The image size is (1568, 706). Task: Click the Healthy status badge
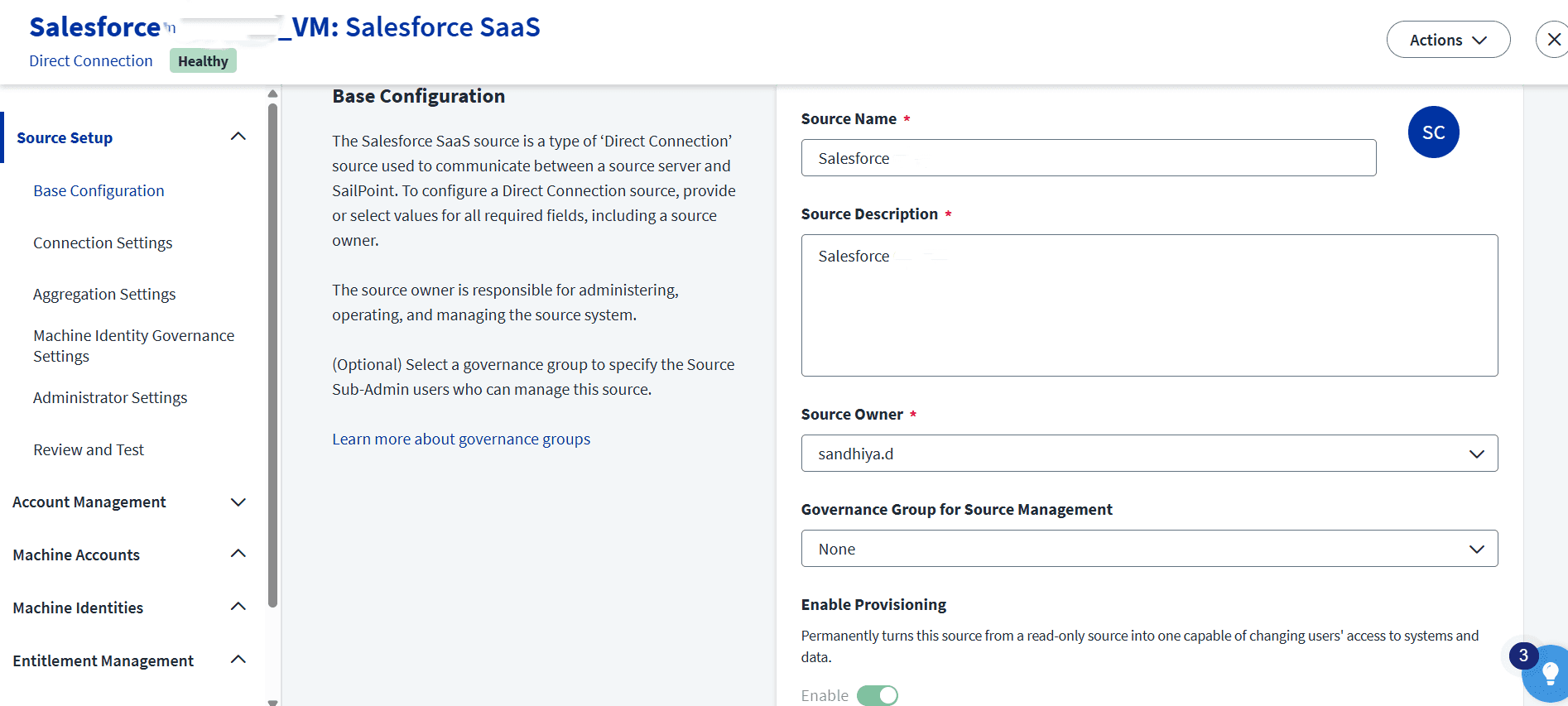(x=203, y=60)
